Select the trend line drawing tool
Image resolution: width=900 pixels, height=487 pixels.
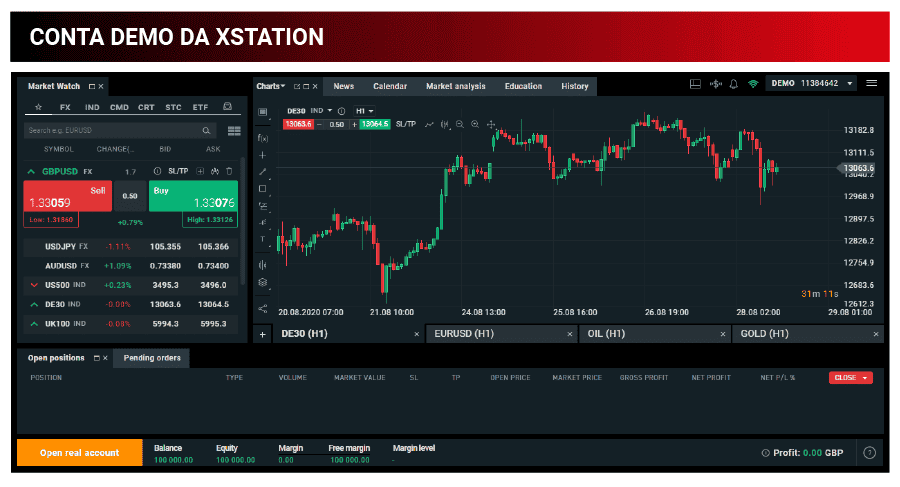(263, 172)
